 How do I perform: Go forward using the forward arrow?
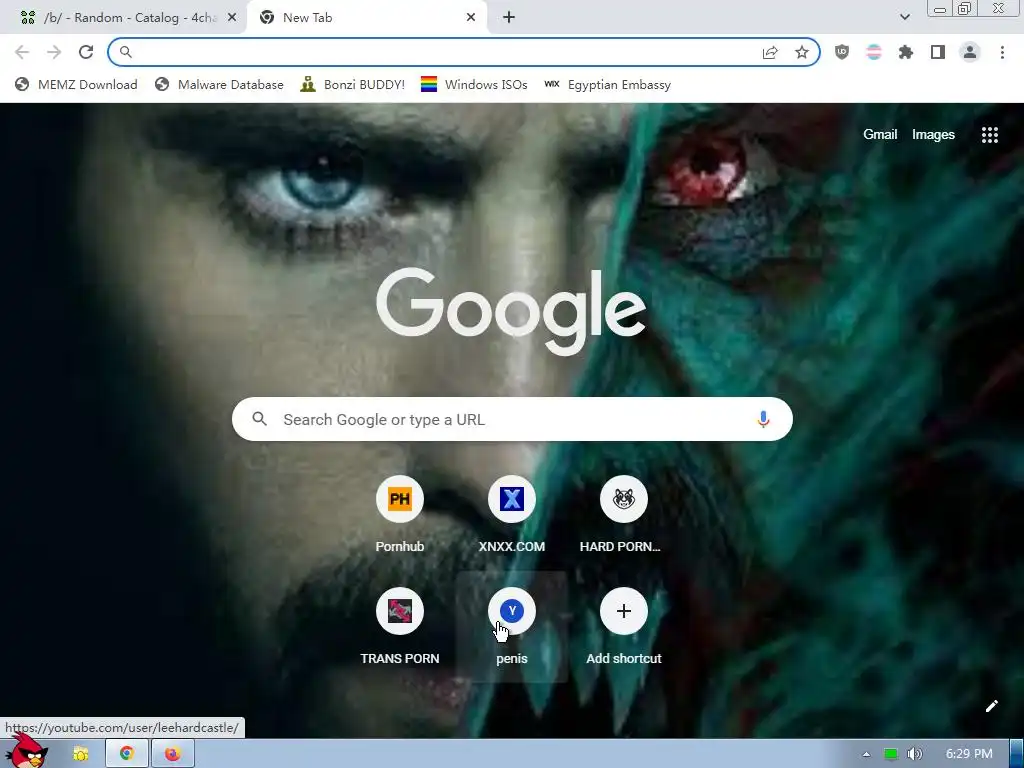54,52
